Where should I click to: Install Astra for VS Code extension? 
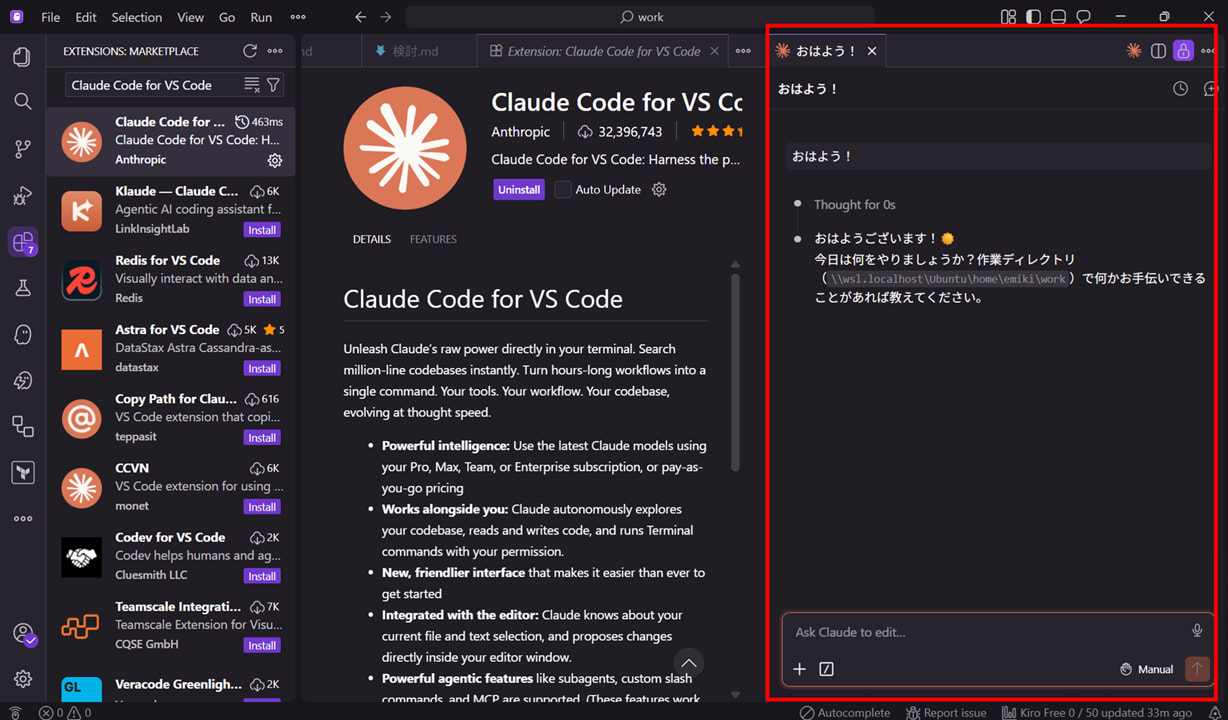pos(262,368)
